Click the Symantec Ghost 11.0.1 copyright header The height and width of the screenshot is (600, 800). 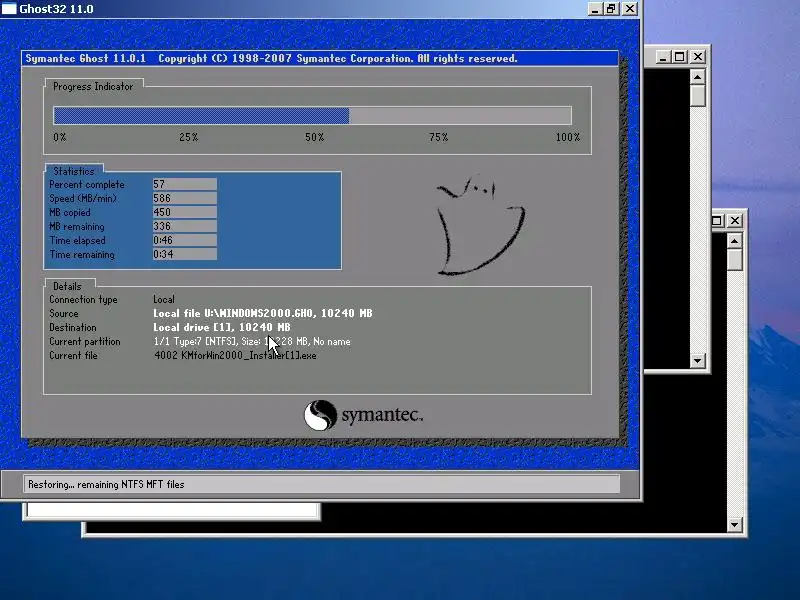pyautogui.click(x=271, y=58)
